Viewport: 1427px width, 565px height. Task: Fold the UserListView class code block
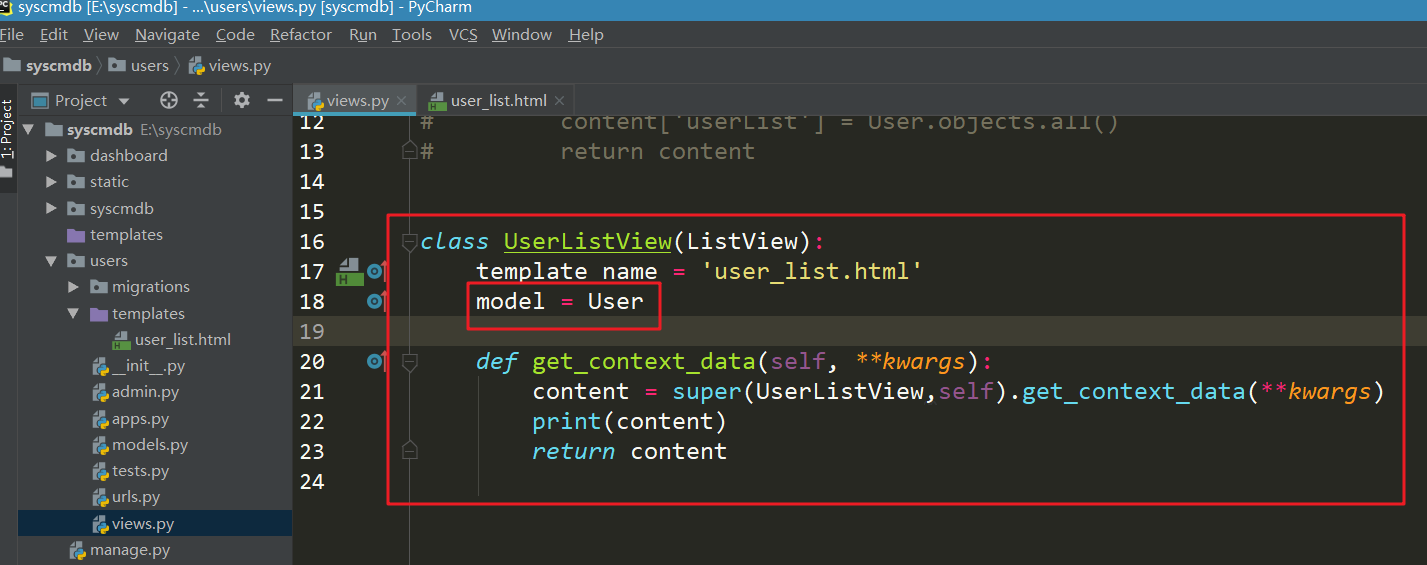pos(408,241)
